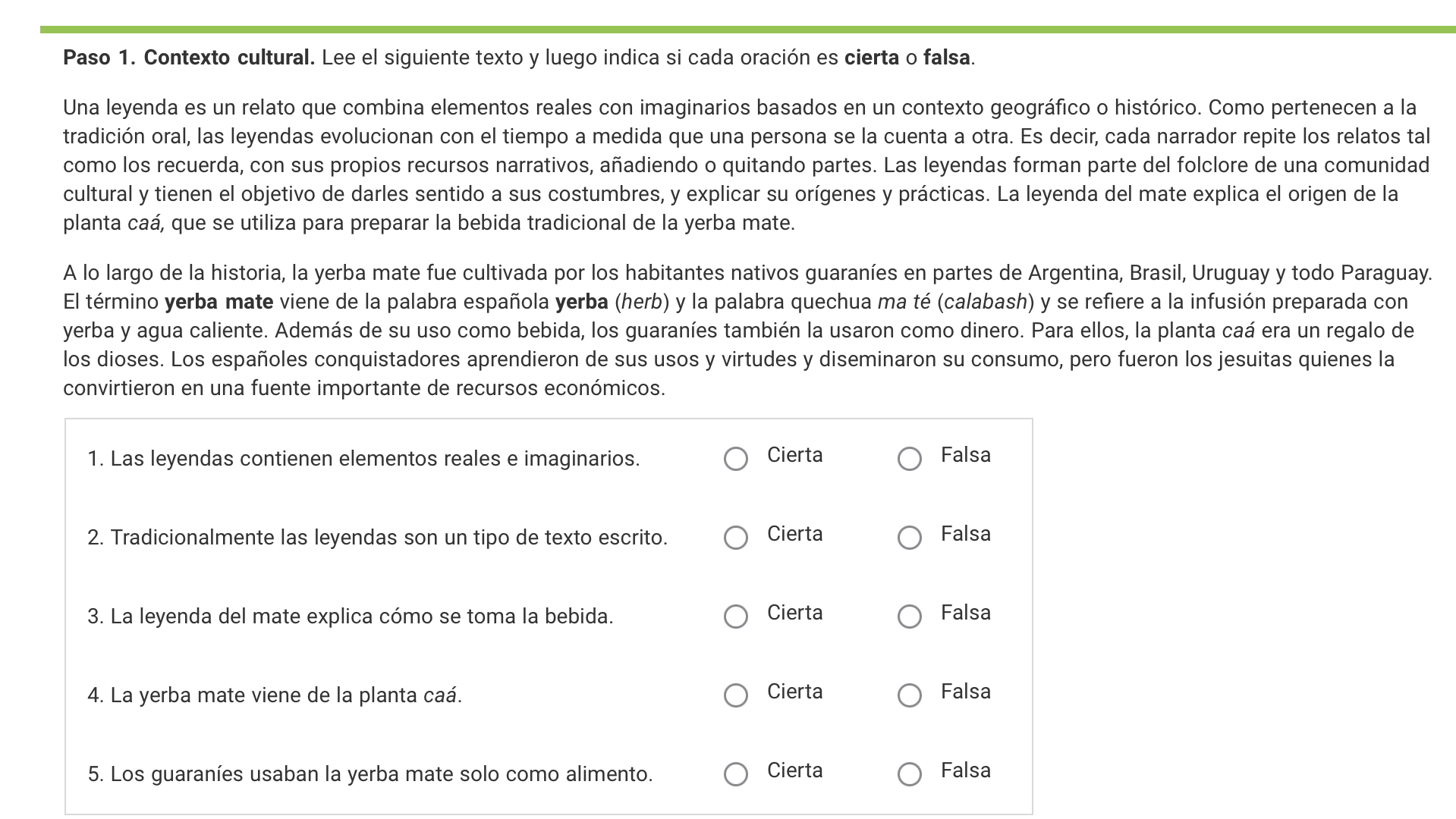Click the Cierta label in row 5
The width and height of the screenshot is (1456, 819).
(x=794, y=770)
